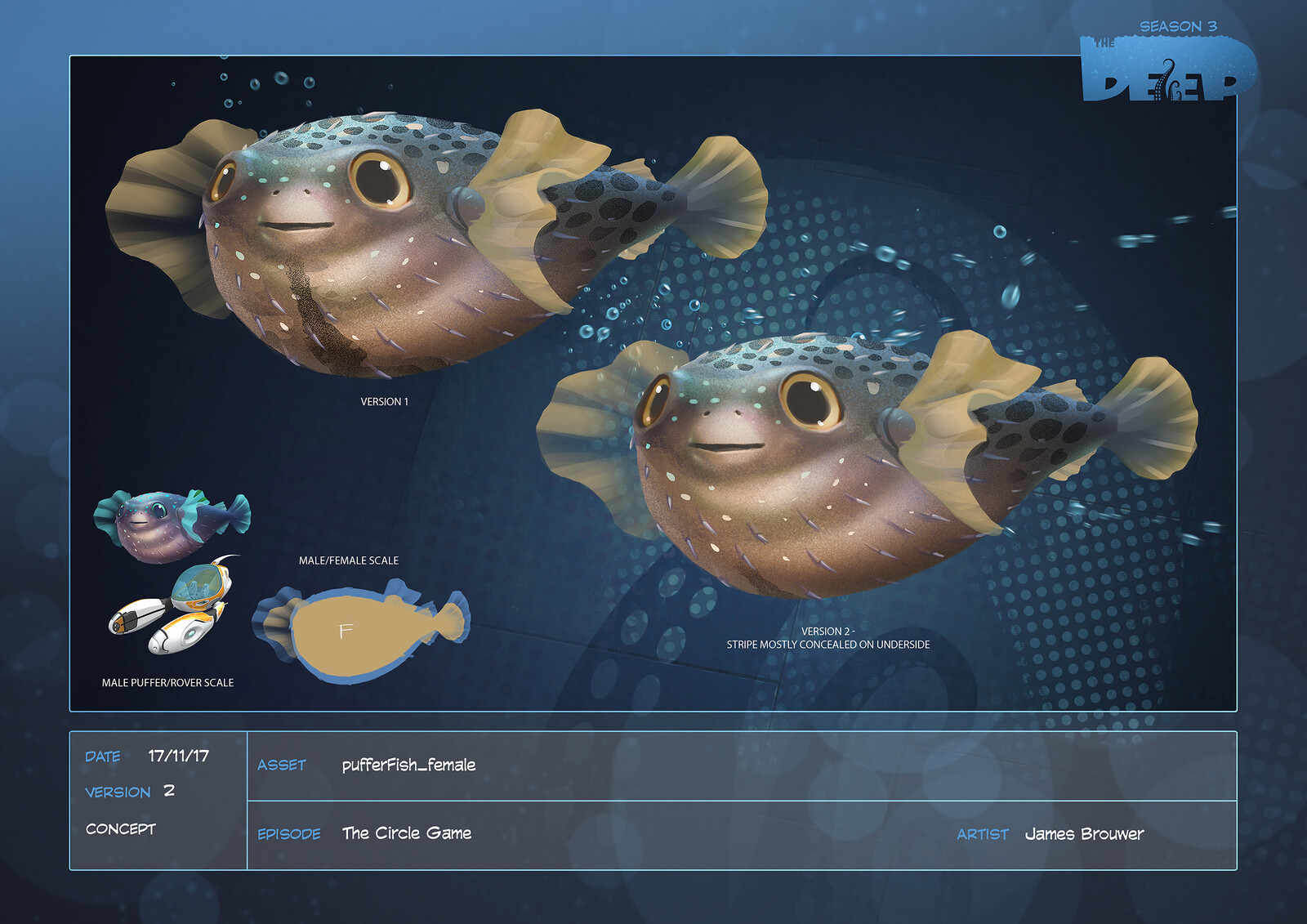Click the 'MALE PUFFER/ROVER SCALE' label

pos(167,683)
